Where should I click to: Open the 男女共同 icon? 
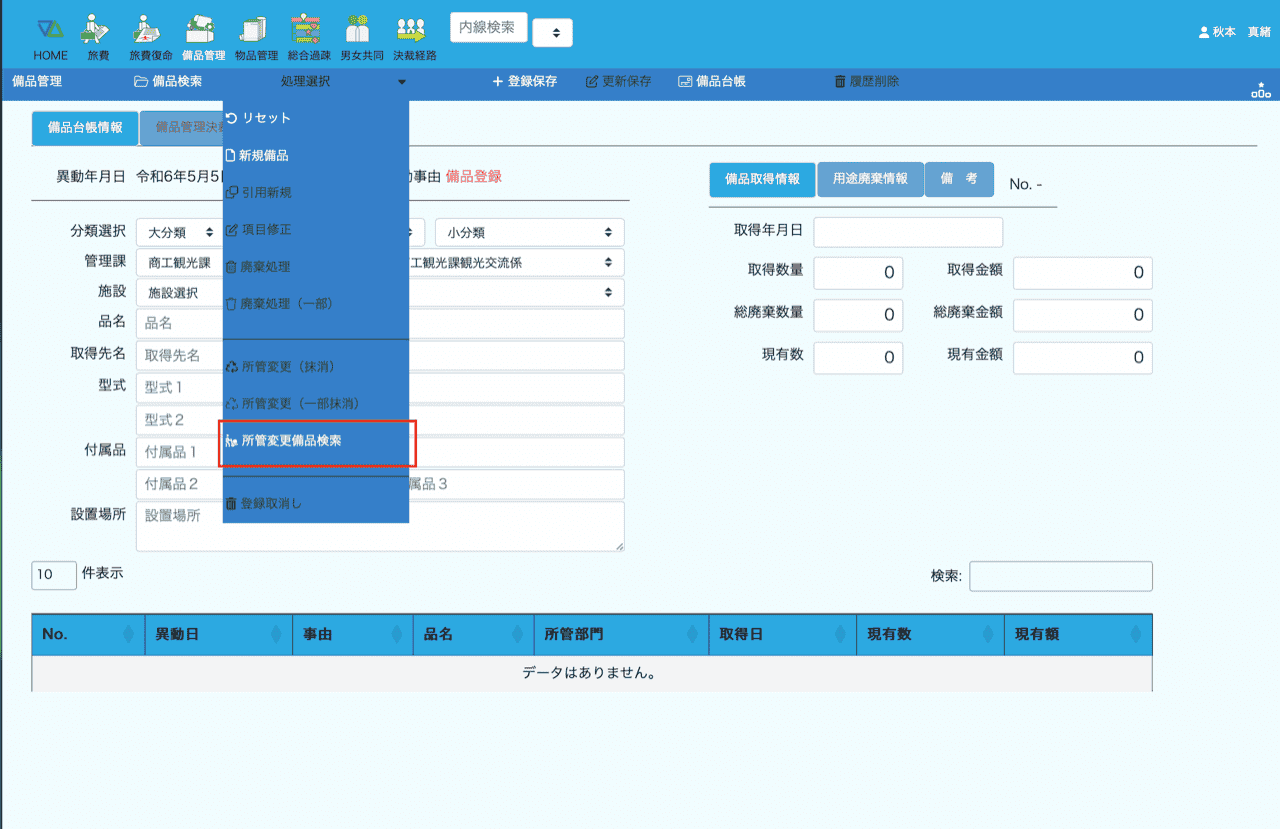click(361, 37)
